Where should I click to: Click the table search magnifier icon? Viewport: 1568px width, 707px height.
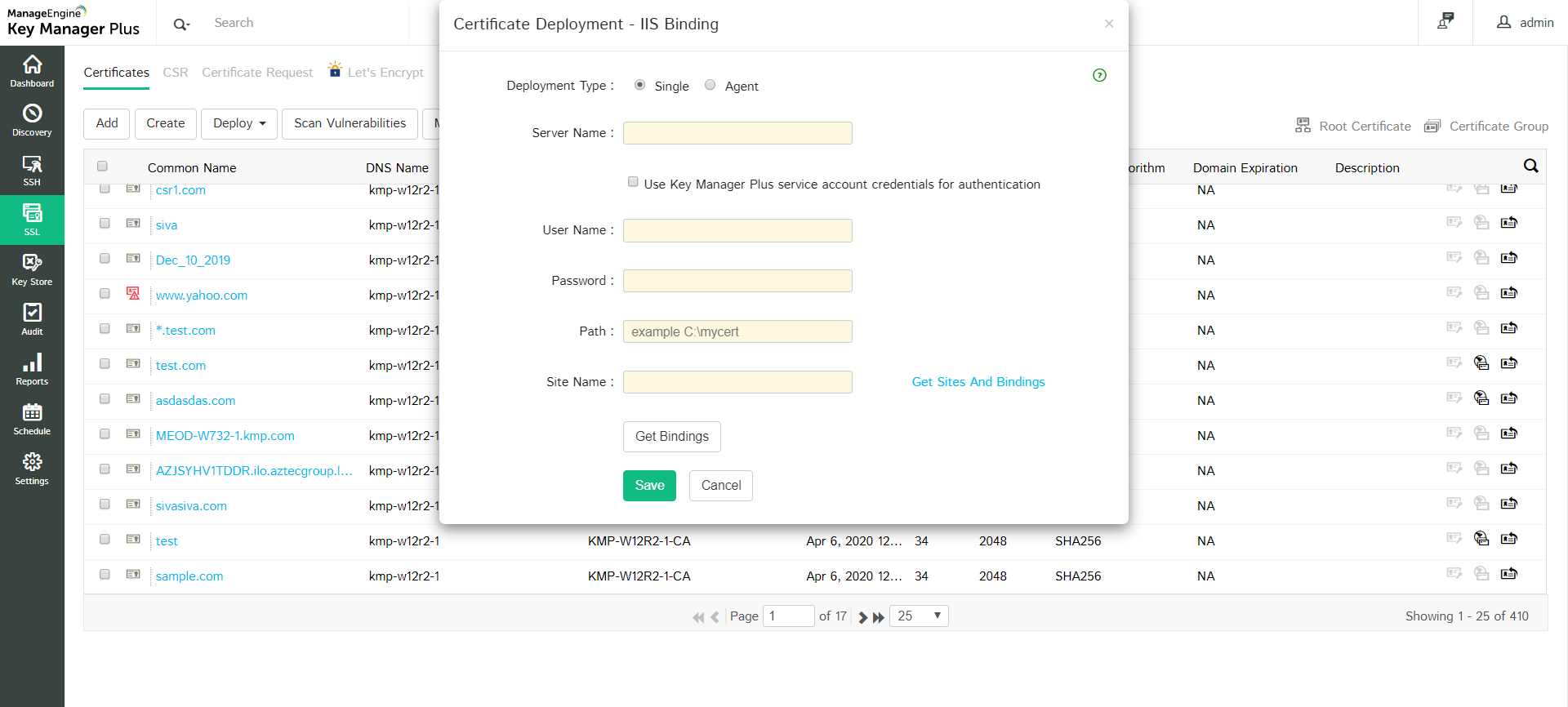[x=1530, y=167]
